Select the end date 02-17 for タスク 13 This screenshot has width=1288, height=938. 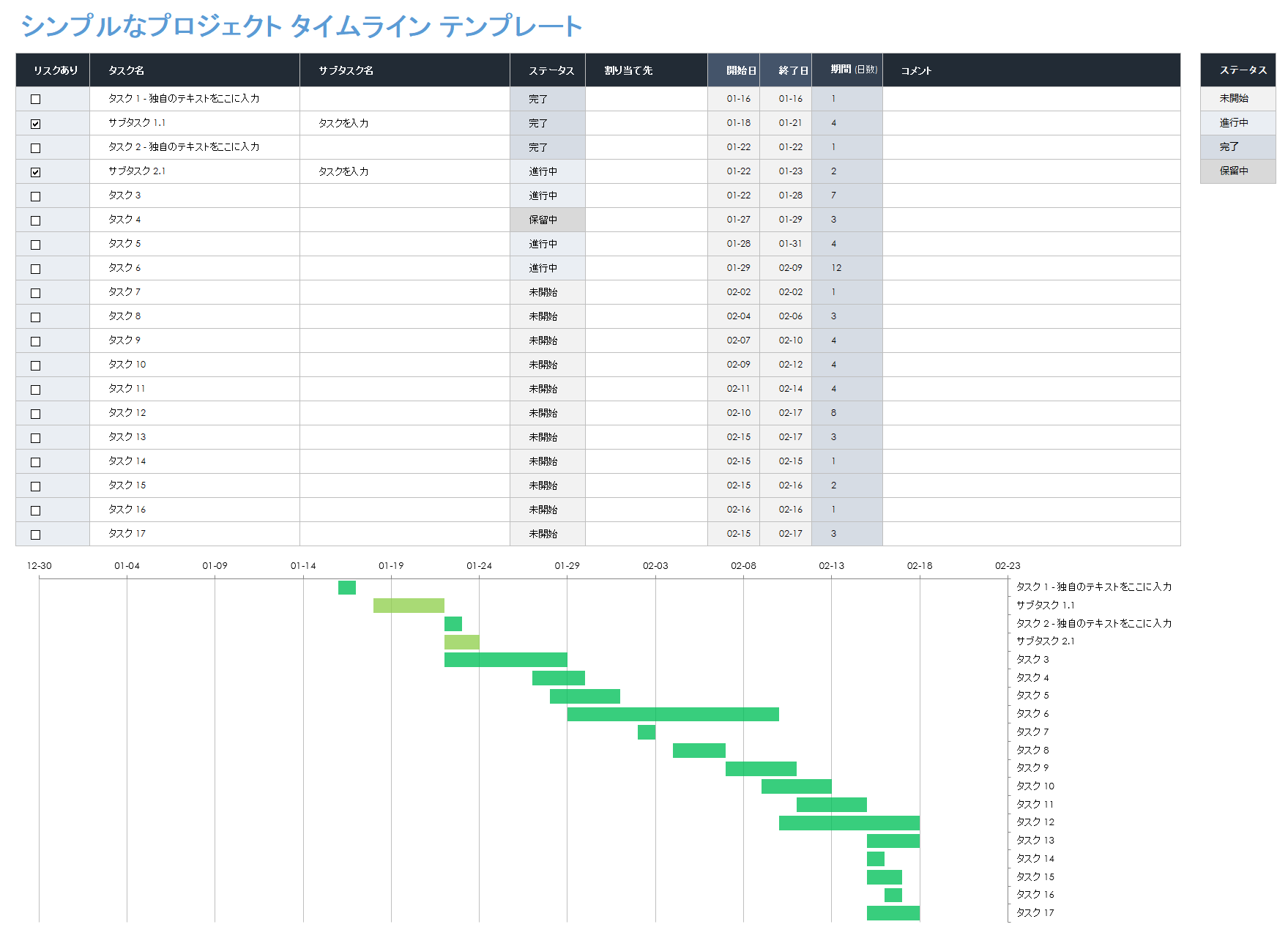(786, 437)
